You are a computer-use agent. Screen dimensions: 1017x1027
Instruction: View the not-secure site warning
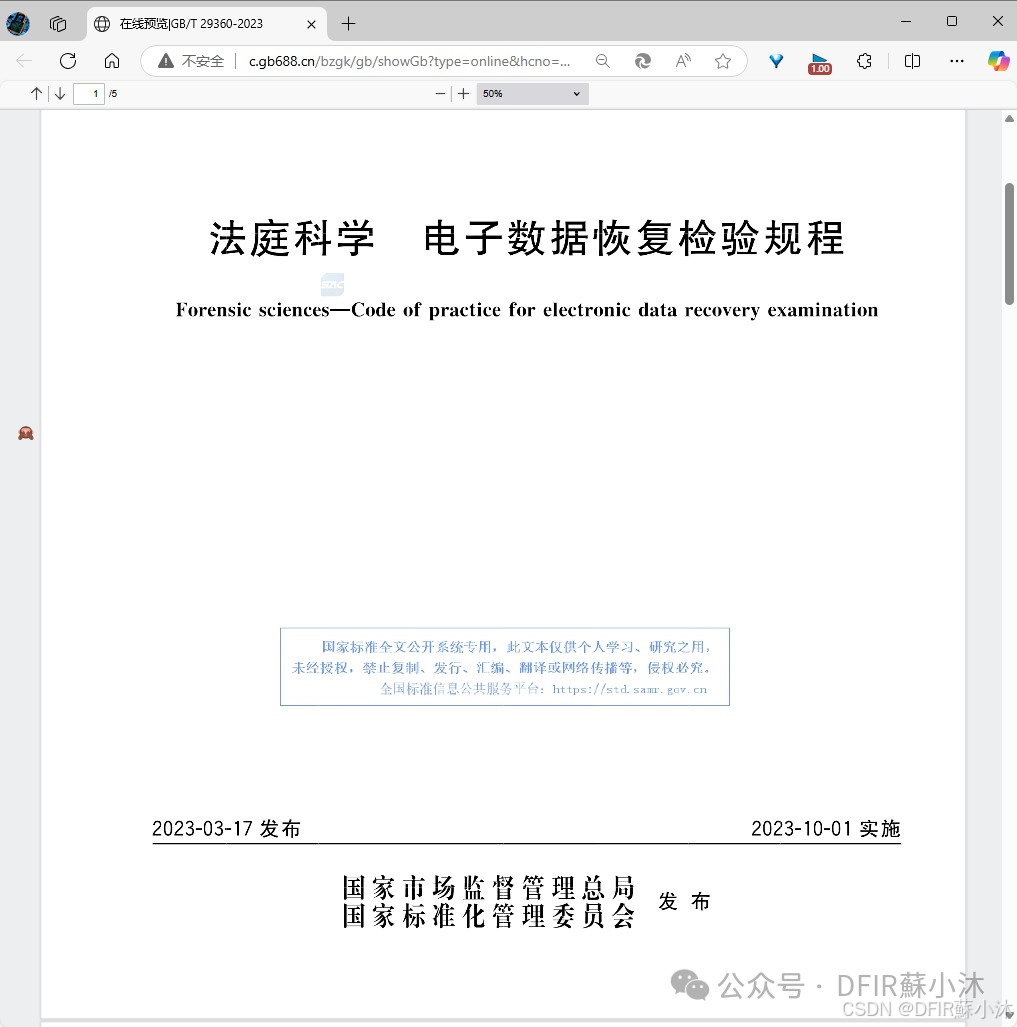point(191,61)
